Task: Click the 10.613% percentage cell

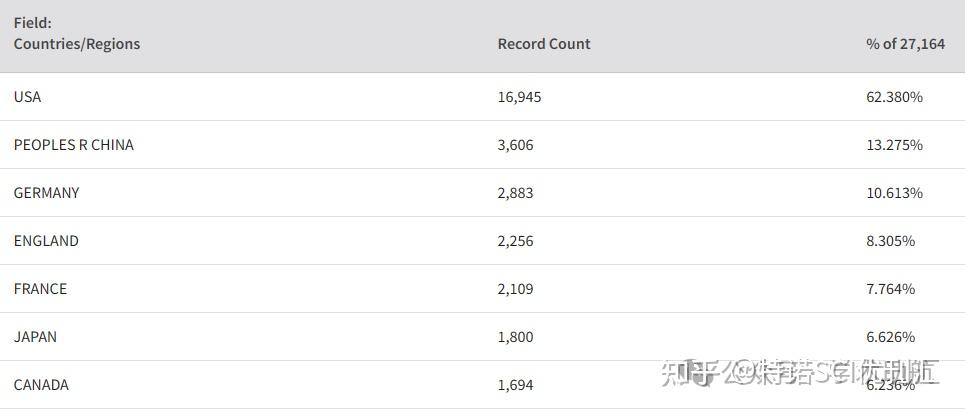Action: (x=894, y=193)
